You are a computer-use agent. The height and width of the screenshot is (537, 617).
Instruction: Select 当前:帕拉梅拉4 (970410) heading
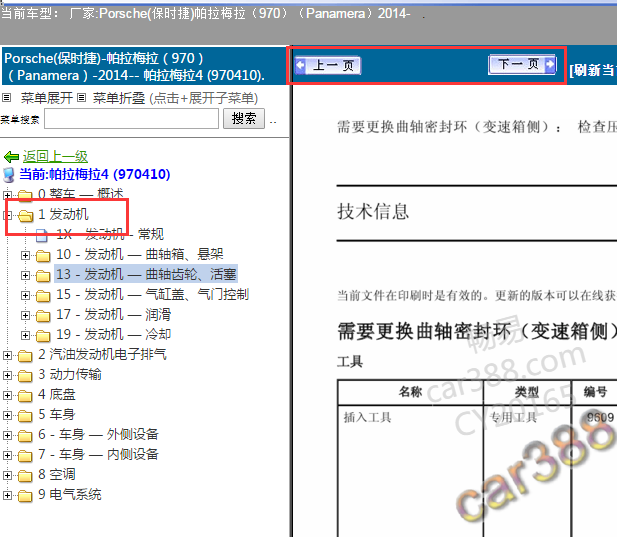pyautogui.click(x=95, y=174)
